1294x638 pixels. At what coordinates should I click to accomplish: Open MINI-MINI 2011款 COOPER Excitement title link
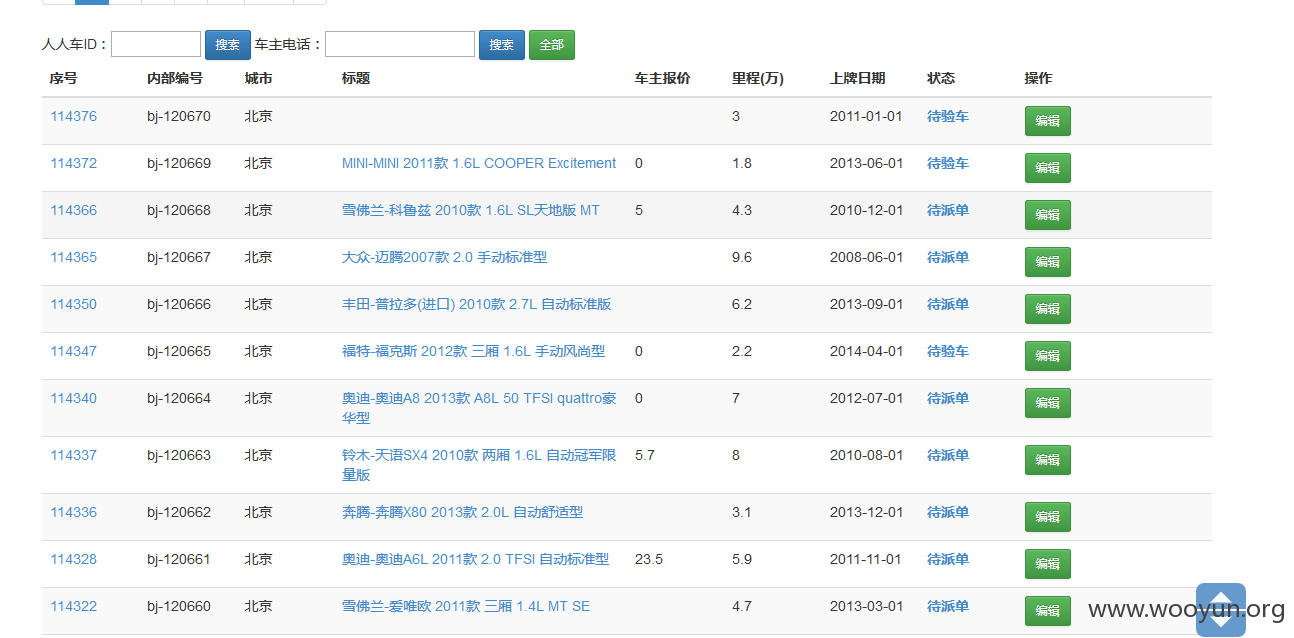(479, 163)
